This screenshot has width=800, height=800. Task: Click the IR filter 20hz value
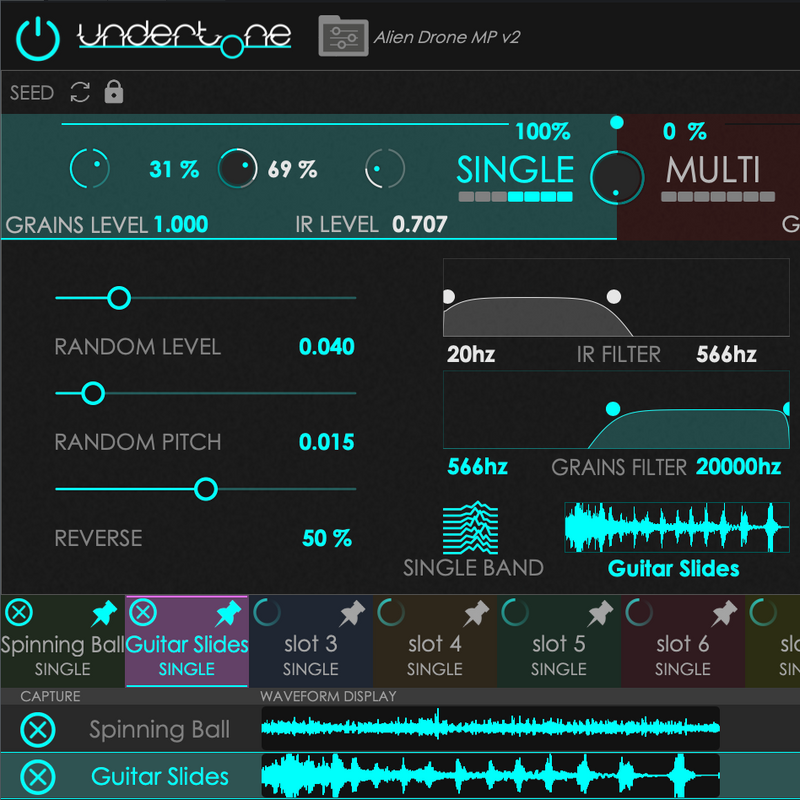471,354
